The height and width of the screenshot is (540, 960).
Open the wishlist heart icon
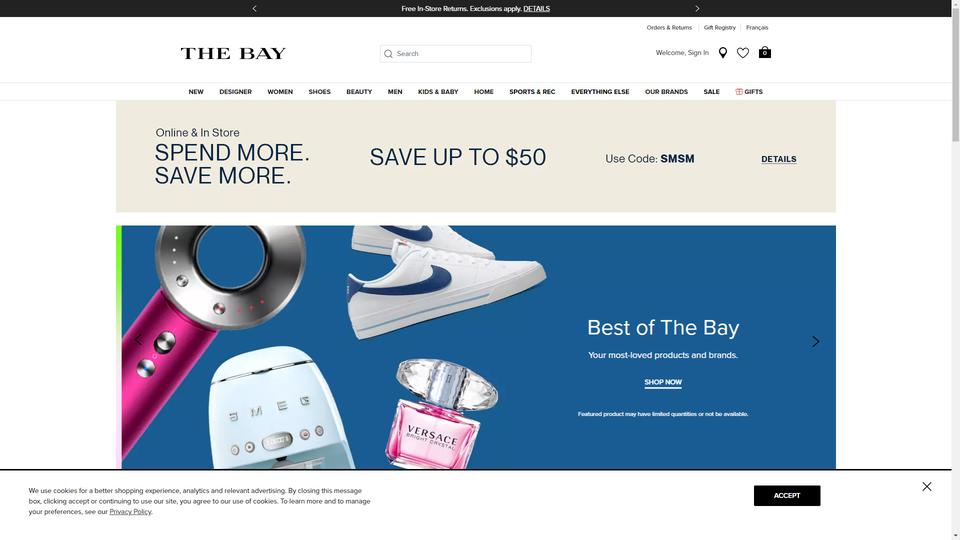(x=743, y=53)
